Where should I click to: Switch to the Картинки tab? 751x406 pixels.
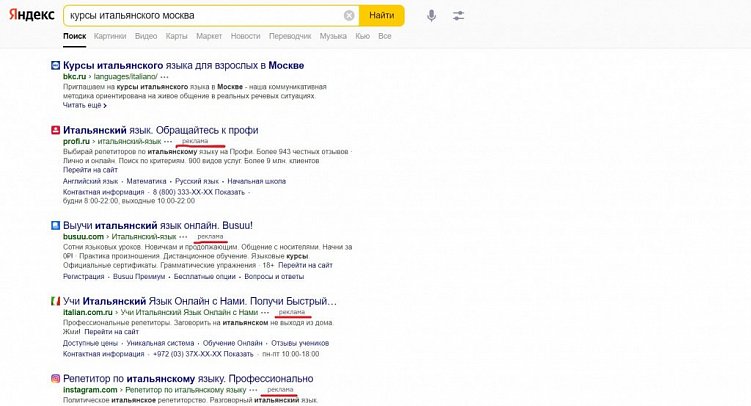(x=110, y=36)
